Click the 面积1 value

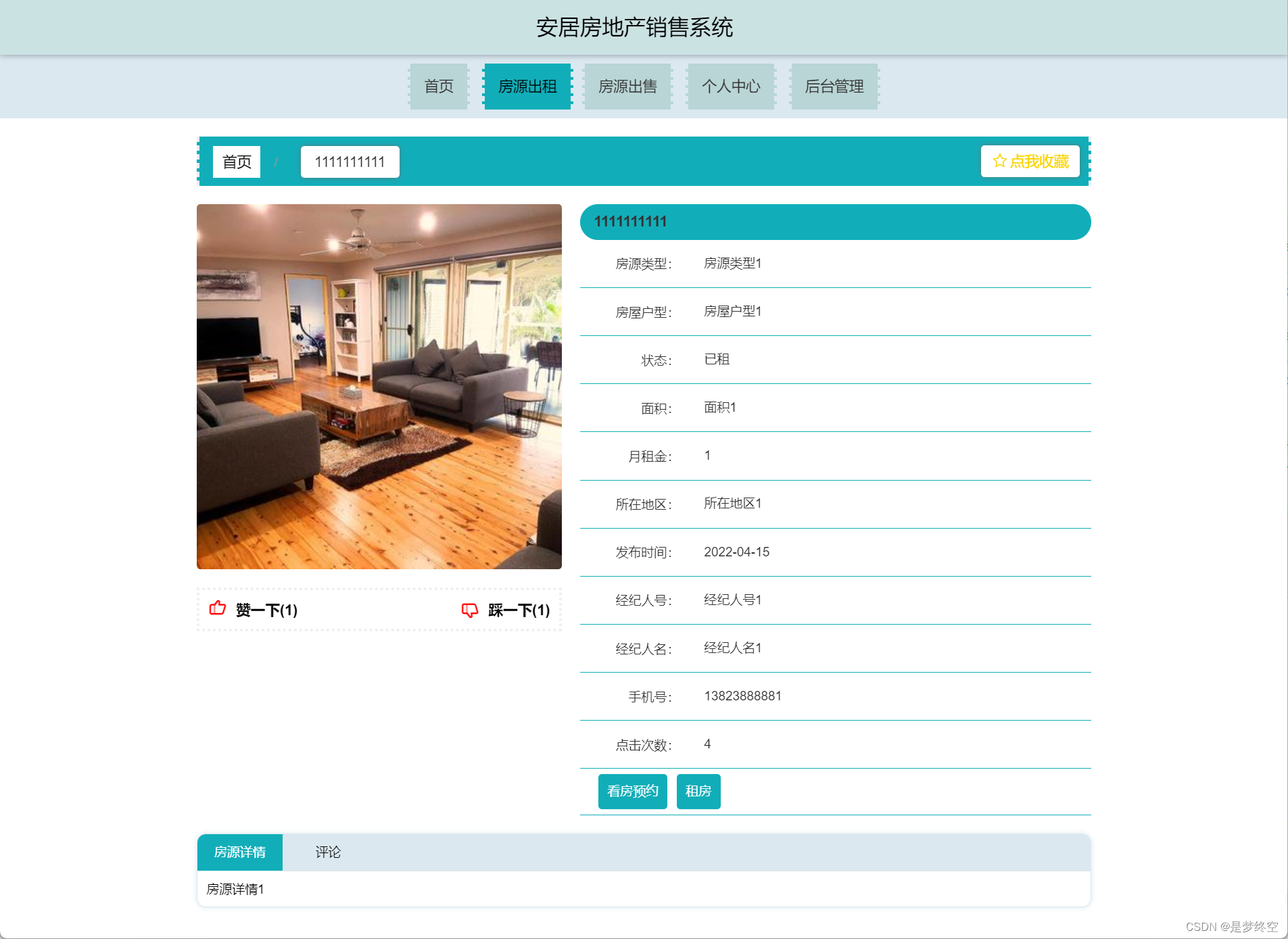(x=720, y=407)
